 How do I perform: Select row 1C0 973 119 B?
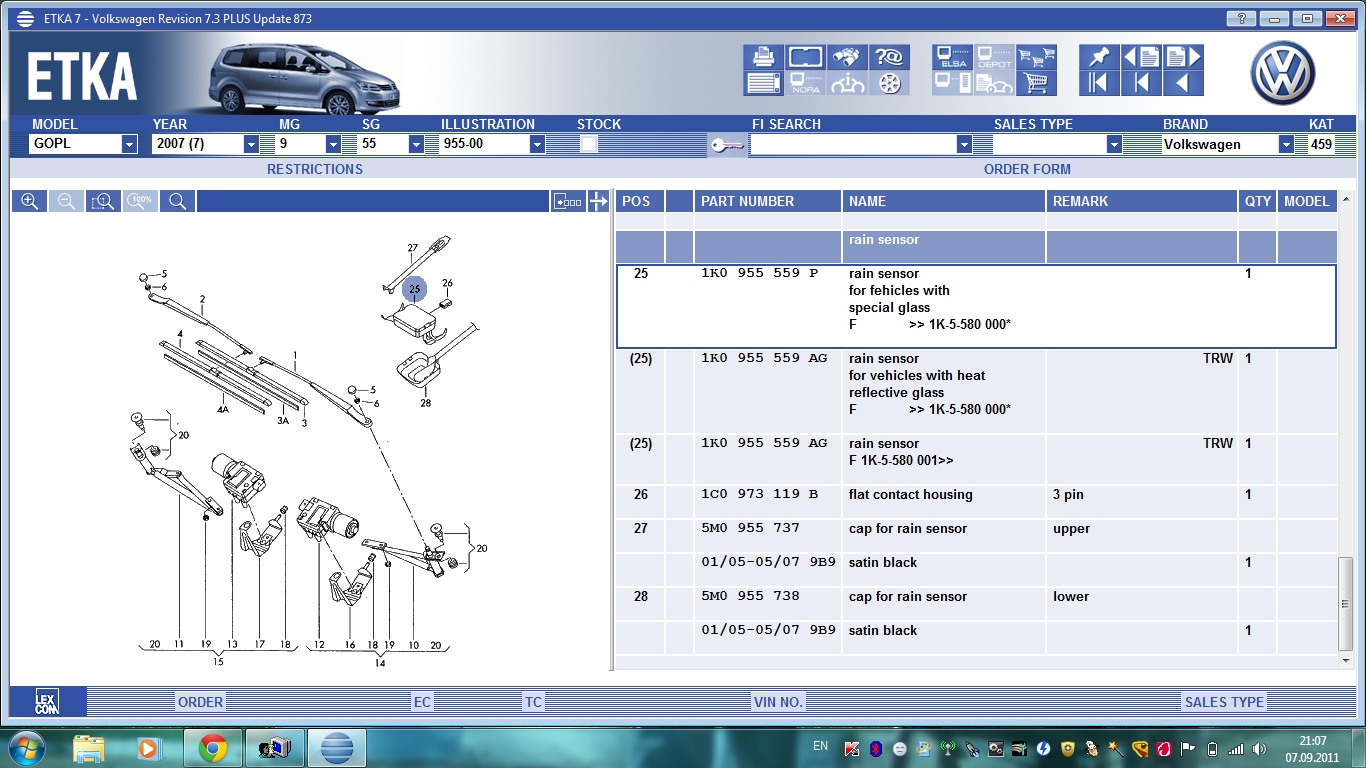(x=976, y=495)
